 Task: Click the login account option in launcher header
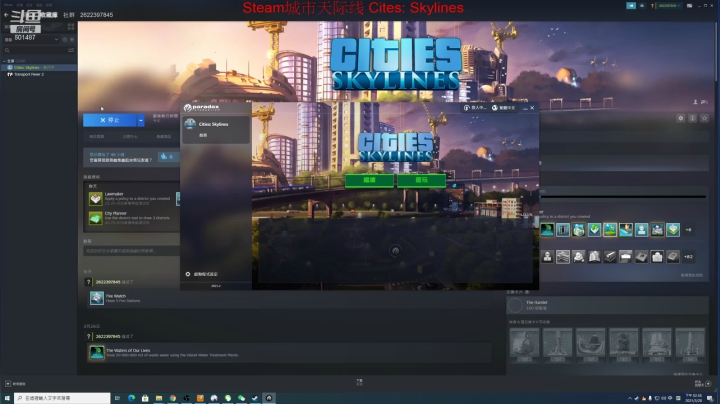click(475, 108)
